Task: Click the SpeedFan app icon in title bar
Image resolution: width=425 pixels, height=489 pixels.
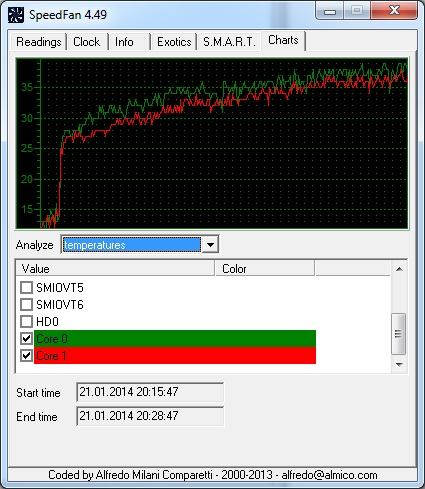Action: pos(16,15)
